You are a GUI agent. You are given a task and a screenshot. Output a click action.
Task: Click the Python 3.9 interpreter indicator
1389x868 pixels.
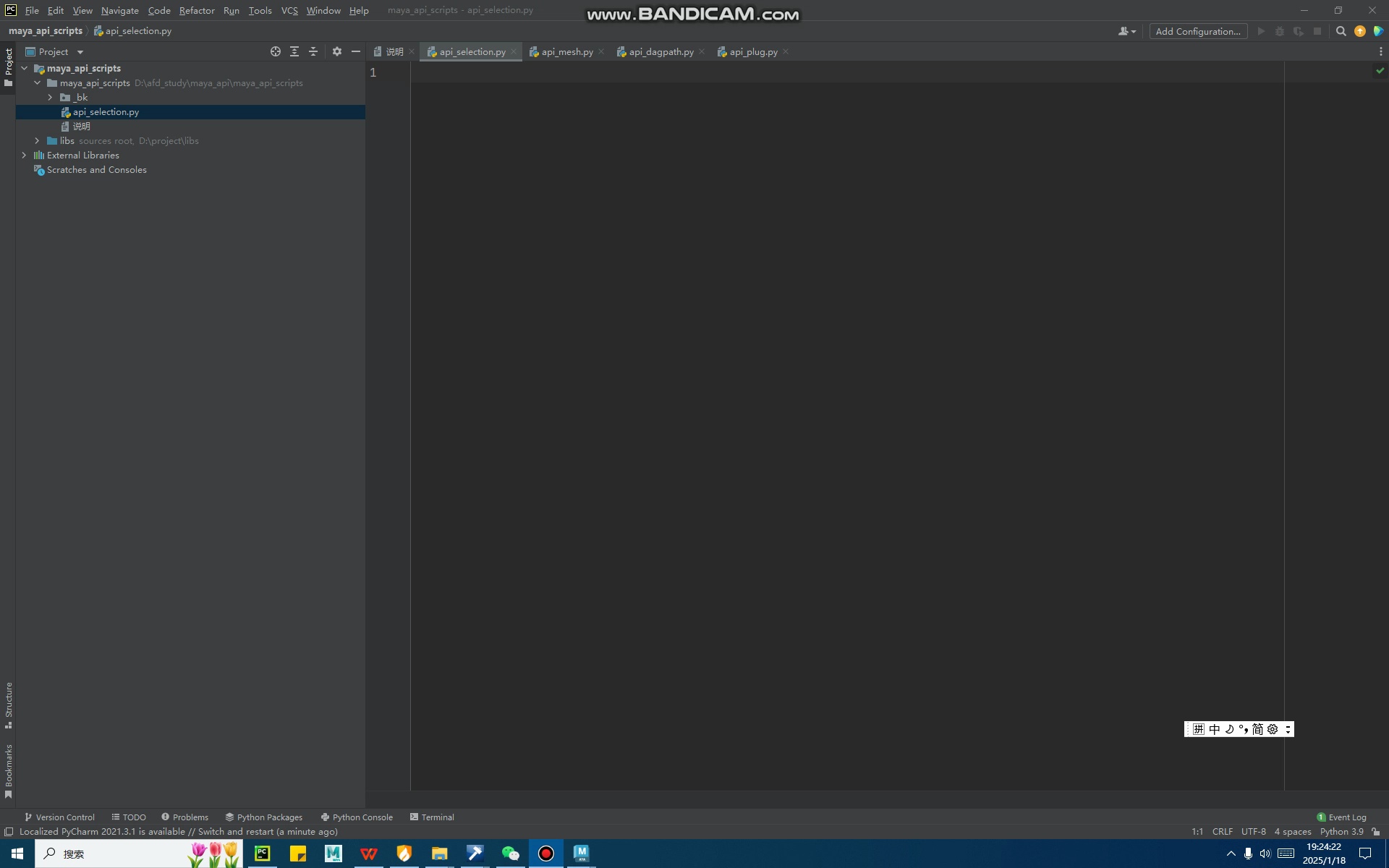[1341, 831]
